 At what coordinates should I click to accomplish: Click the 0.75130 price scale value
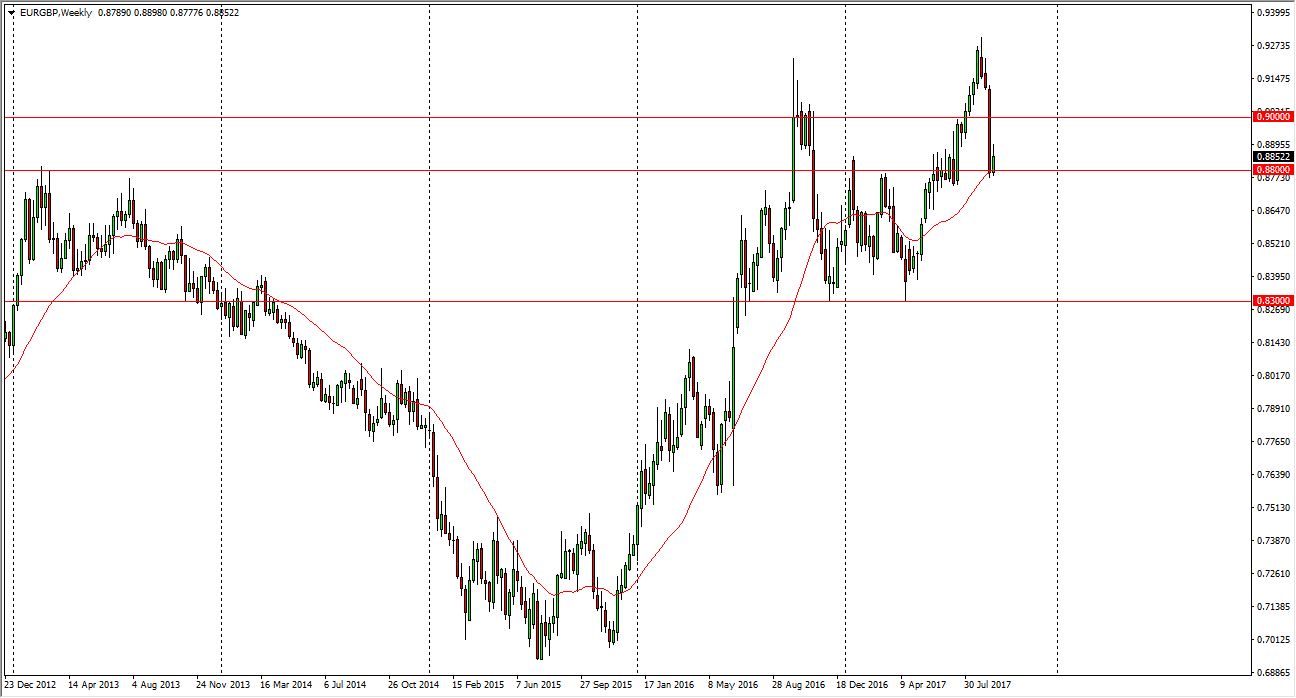point(1272,507)
